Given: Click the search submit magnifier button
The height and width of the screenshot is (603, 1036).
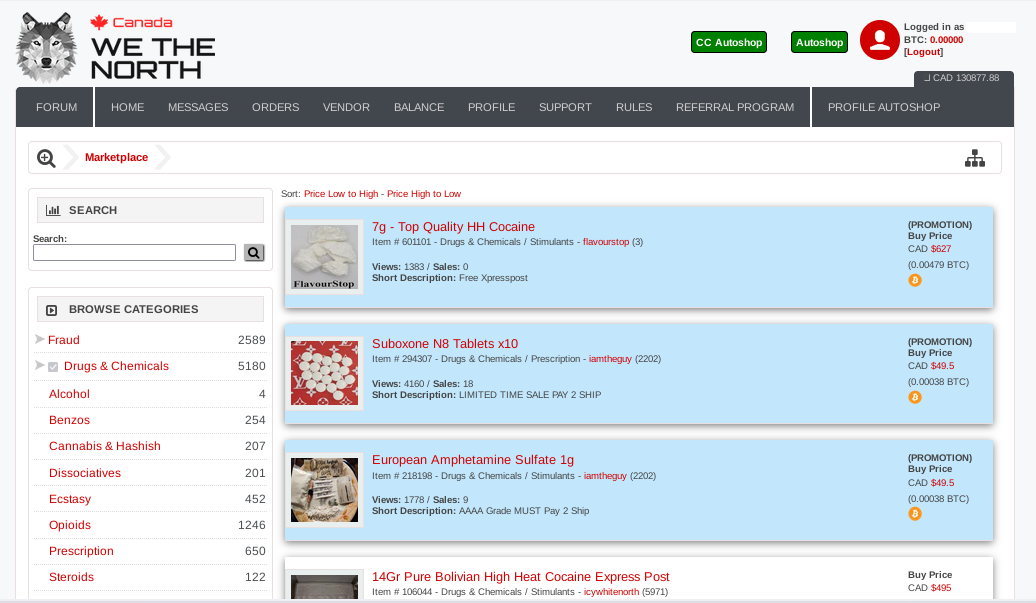Looking at the screenshot, I should coord(254,253).
